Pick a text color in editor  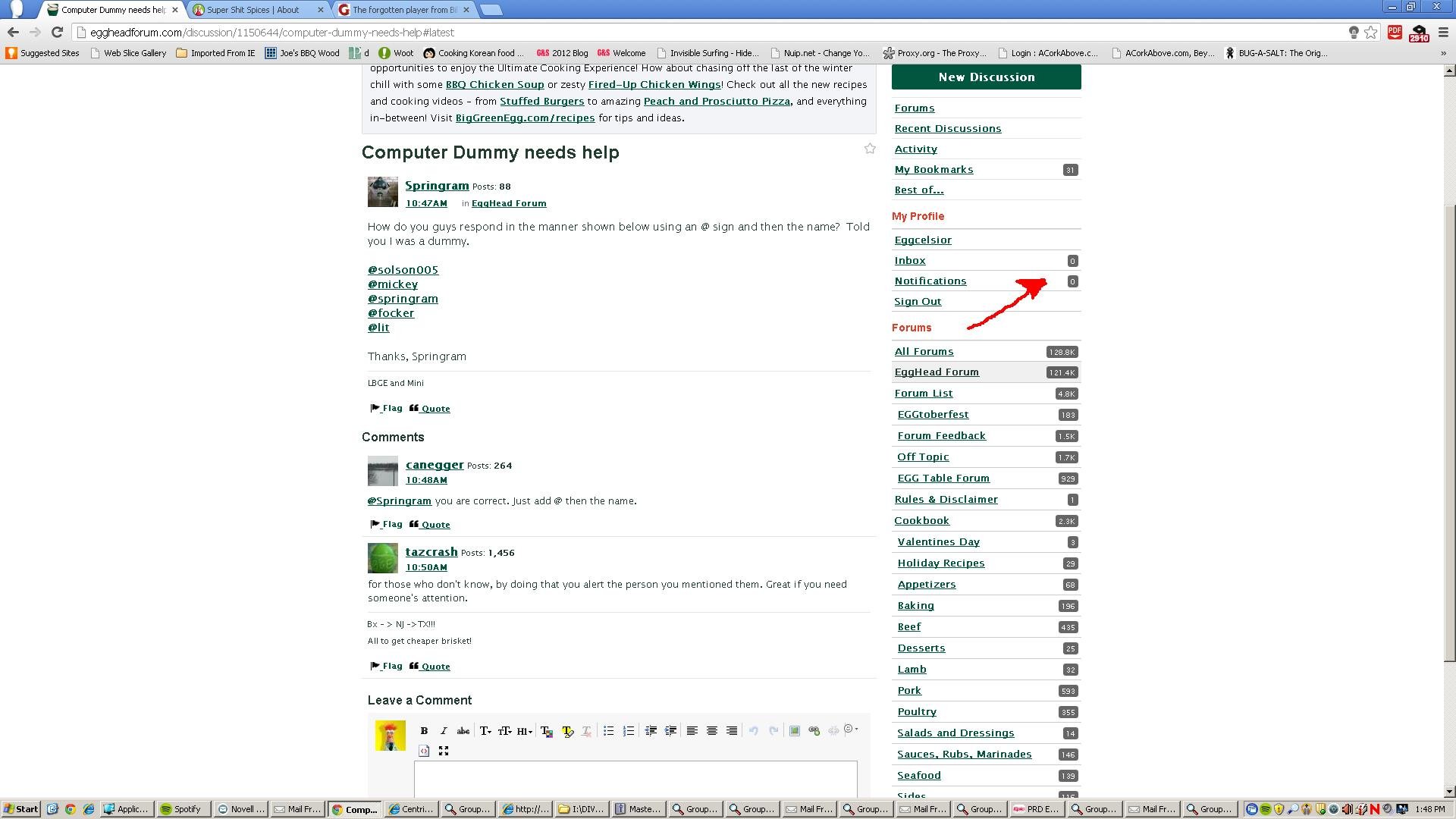[546, 731]
